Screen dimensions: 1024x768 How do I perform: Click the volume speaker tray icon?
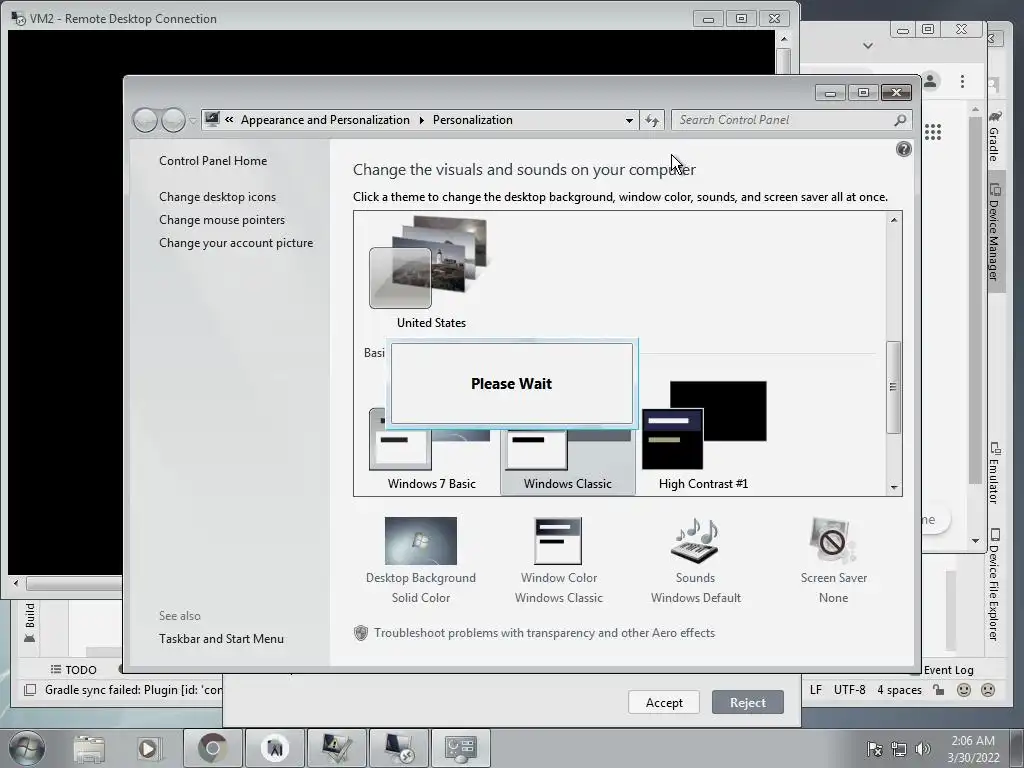(x=923, y=749)
